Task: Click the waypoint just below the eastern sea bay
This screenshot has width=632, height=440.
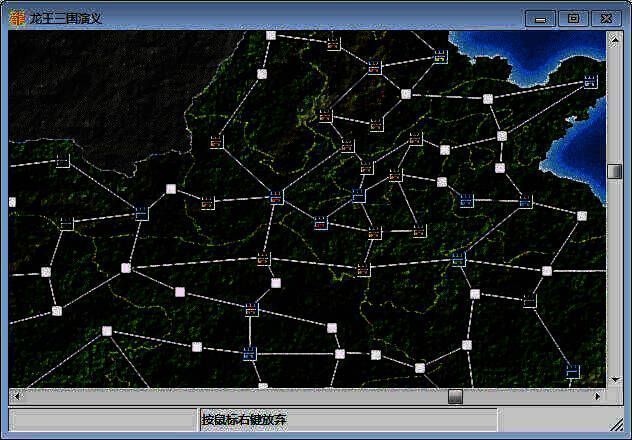Action: click(x=582, y=215)
